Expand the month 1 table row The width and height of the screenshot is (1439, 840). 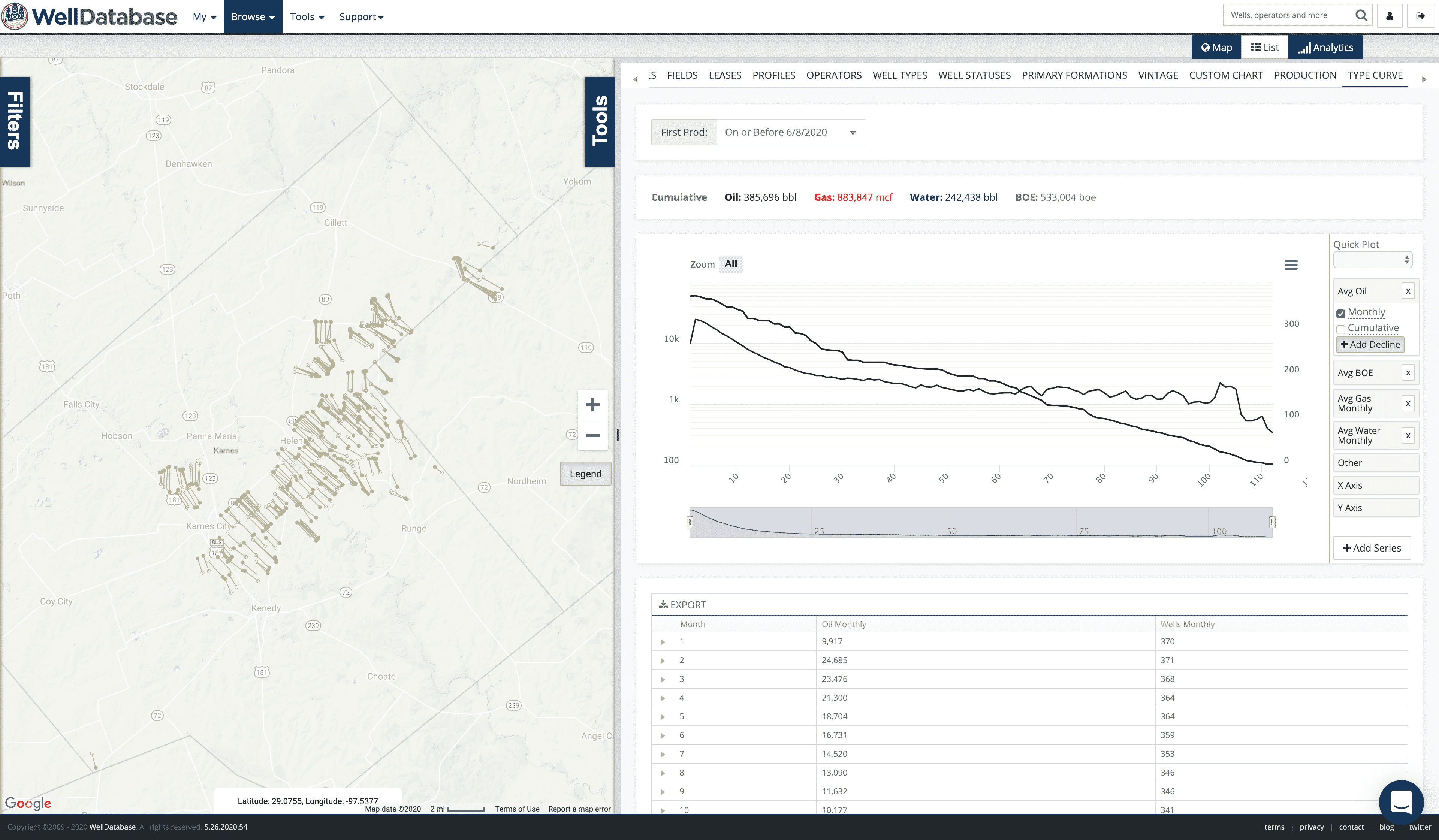[x=663, y=642]
